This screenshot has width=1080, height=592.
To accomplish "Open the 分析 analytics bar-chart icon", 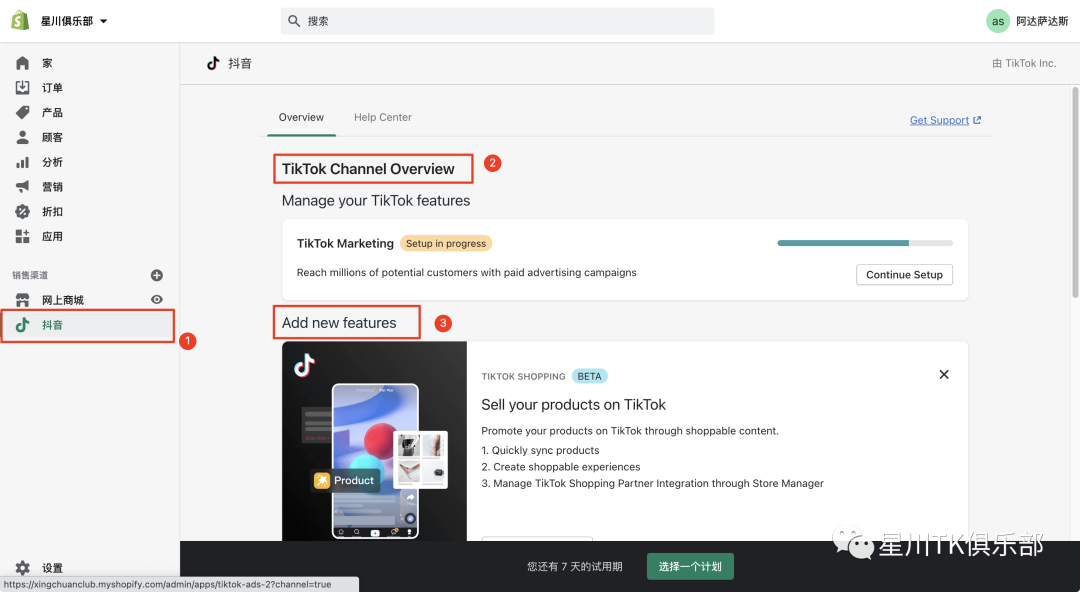I will [23, 162].
